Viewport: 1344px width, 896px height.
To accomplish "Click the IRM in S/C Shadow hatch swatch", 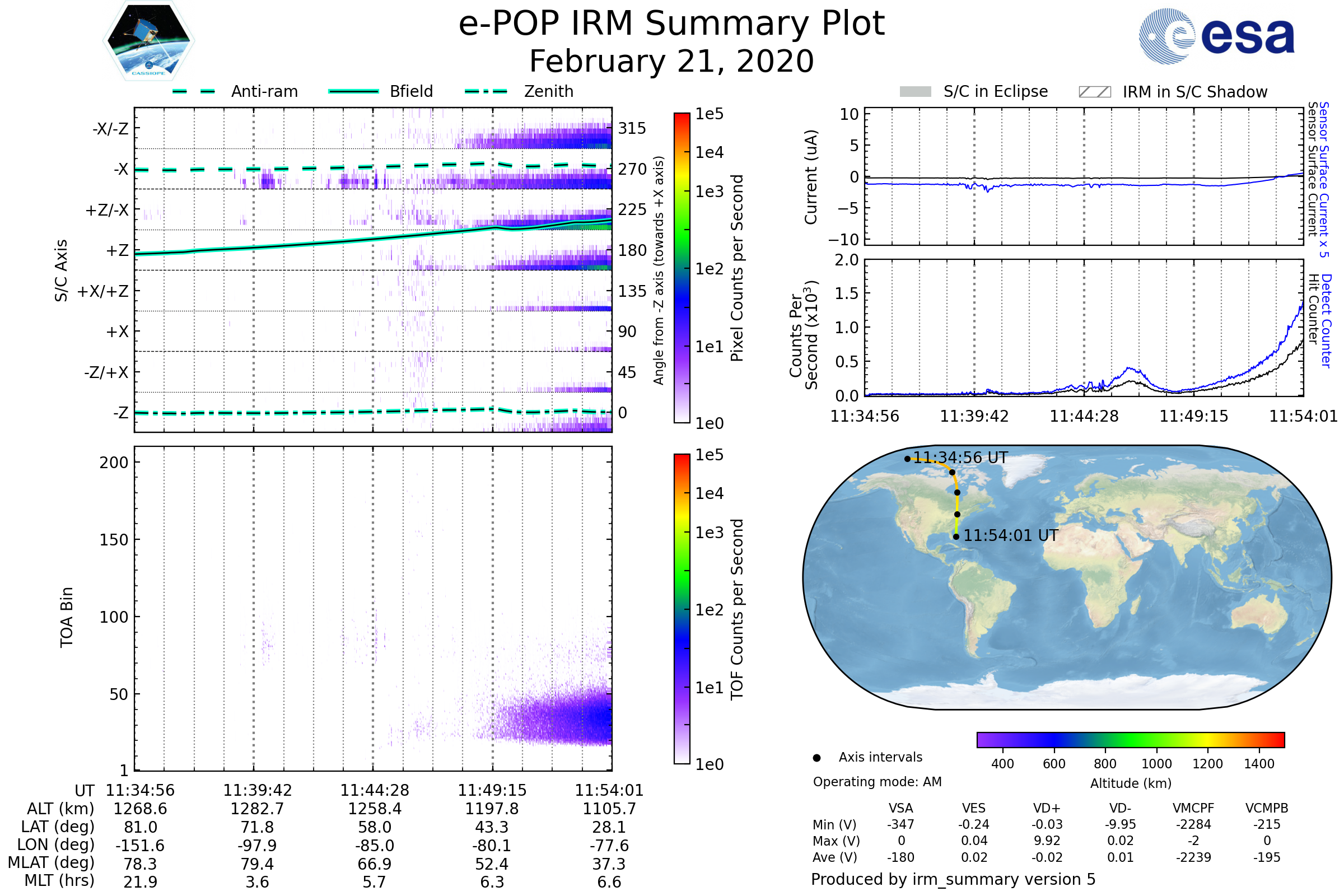I will coord(1095,92).
